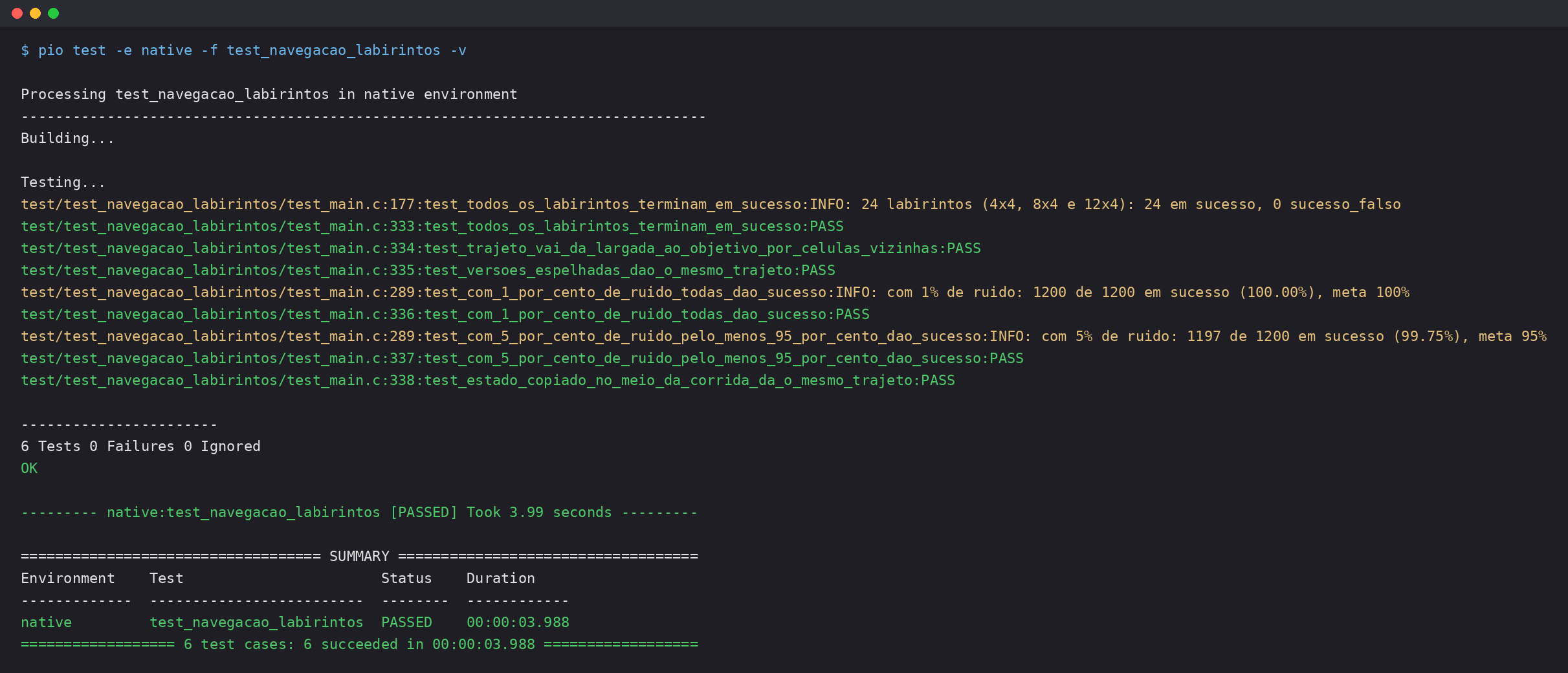
Task: Click the 'Testing...' line
Action: coord(63,182)
